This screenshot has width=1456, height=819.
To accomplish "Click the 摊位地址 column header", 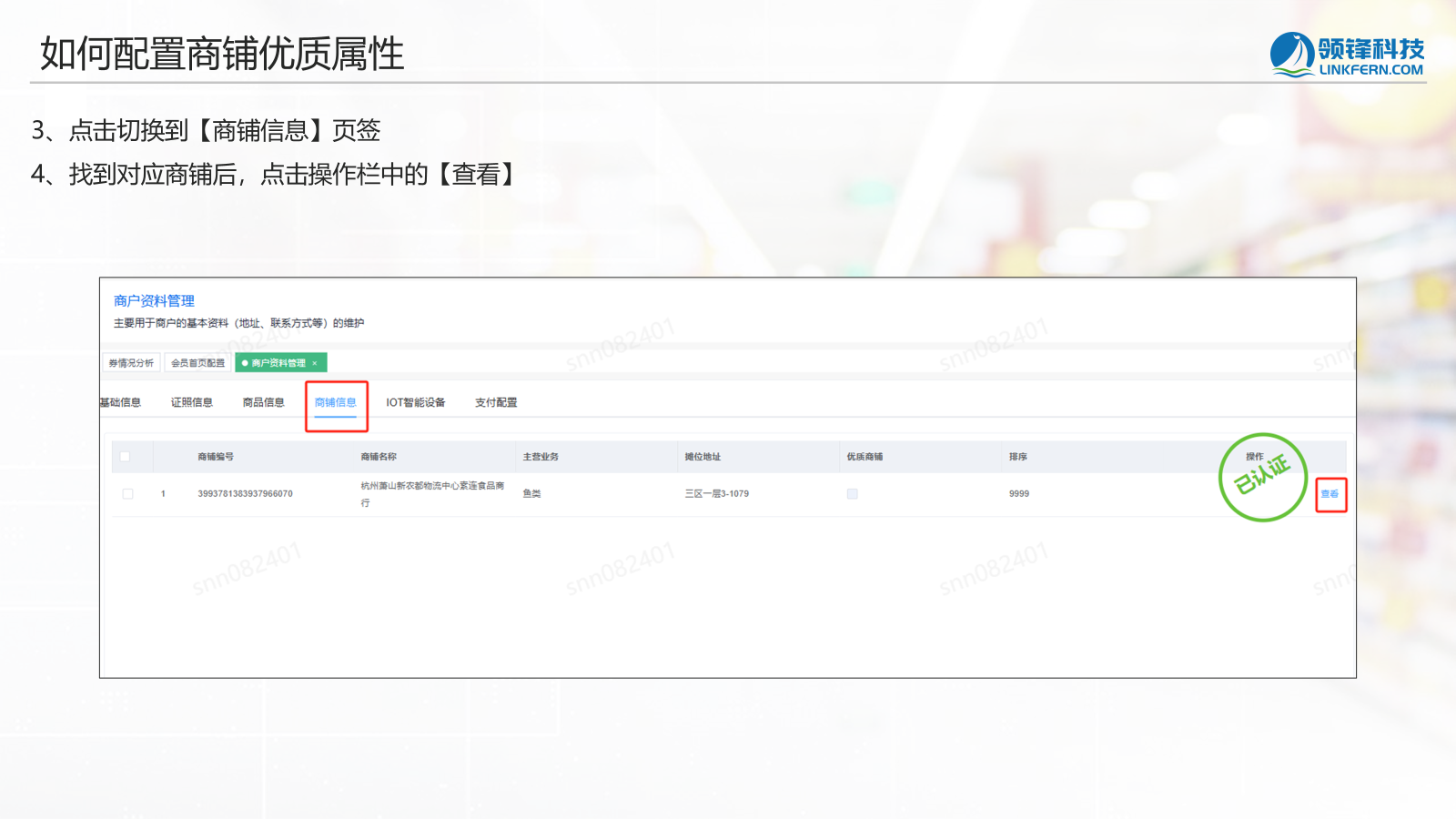I will 703,457.
